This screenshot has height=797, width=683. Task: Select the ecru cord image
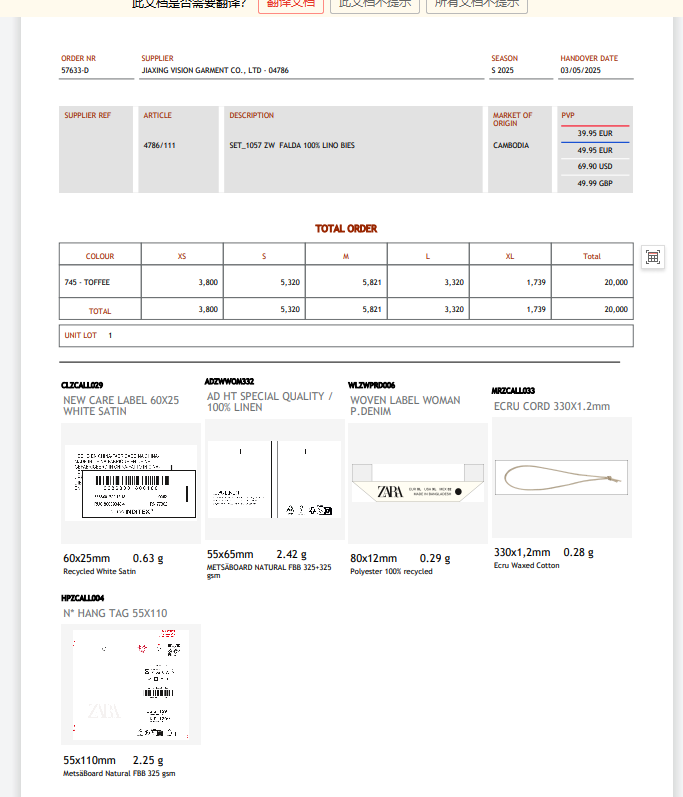tap(561, 478)
